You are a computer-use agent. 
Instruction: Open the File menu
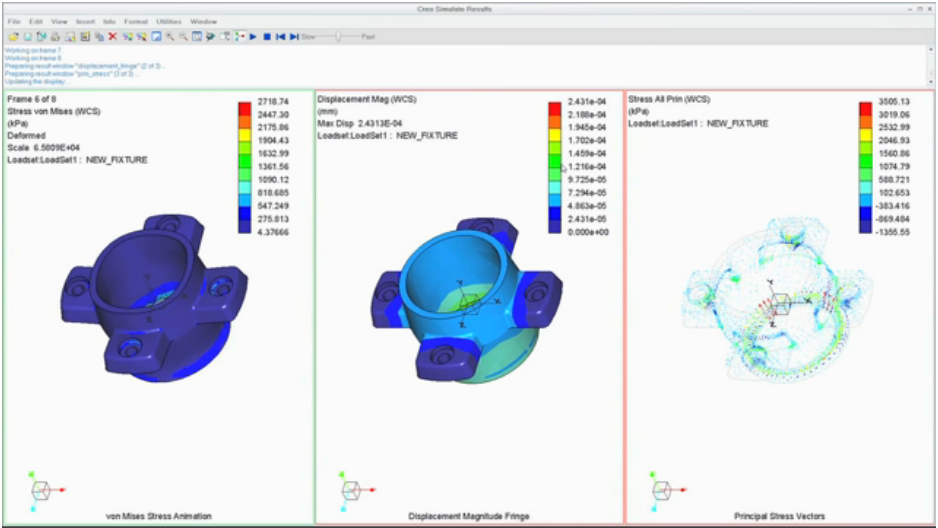[13, 21]
